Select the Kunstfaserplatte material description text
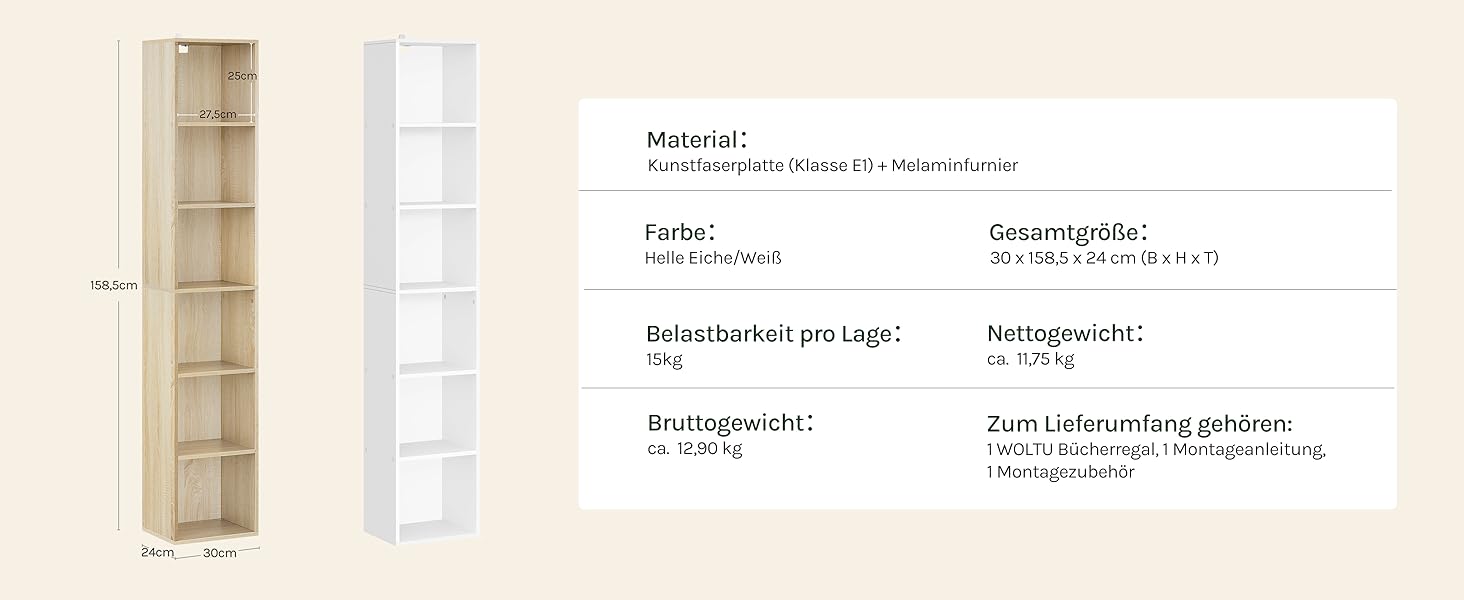The height and width of the screenshot is (600, 1464). tap(832, 166)
